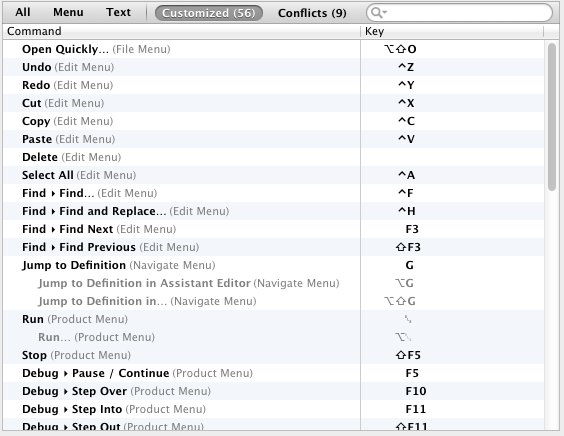
Task: Click the F10 key binding
Action: click(x=415, y=391)
